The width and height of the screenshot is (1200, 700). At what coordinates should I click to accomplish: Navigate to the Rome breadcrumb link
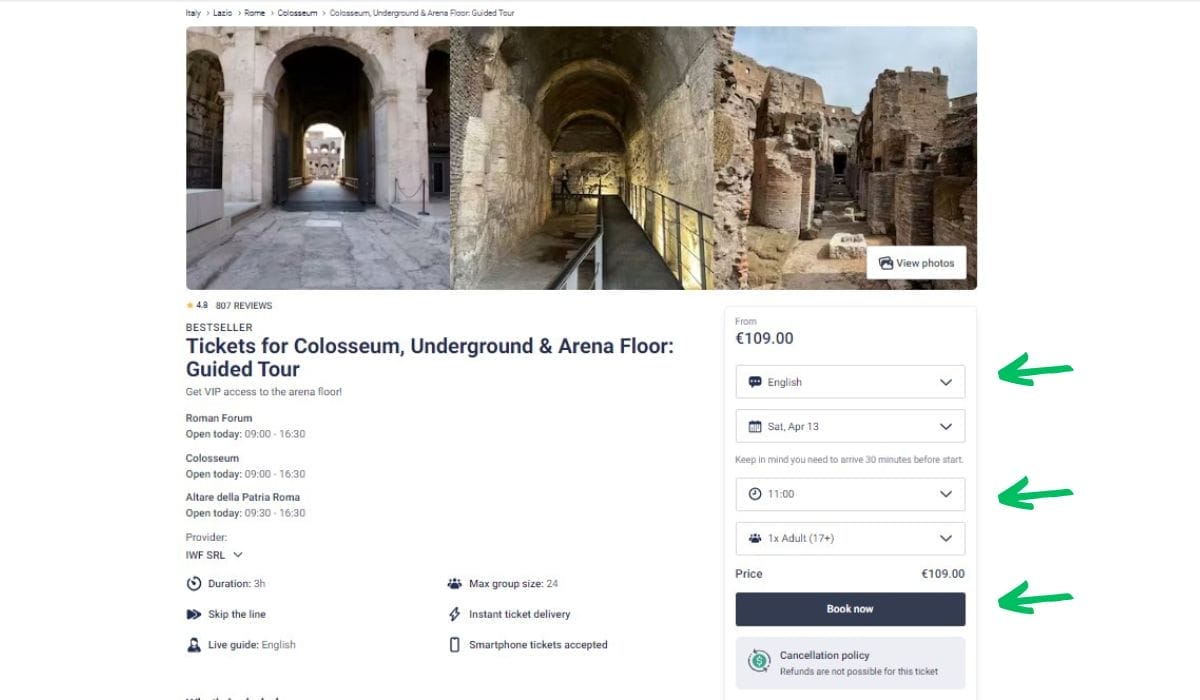coord(254,13)
